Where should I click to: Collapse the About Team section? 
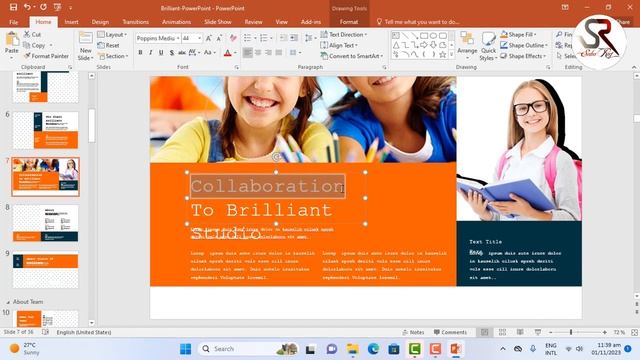coord(8,302)
